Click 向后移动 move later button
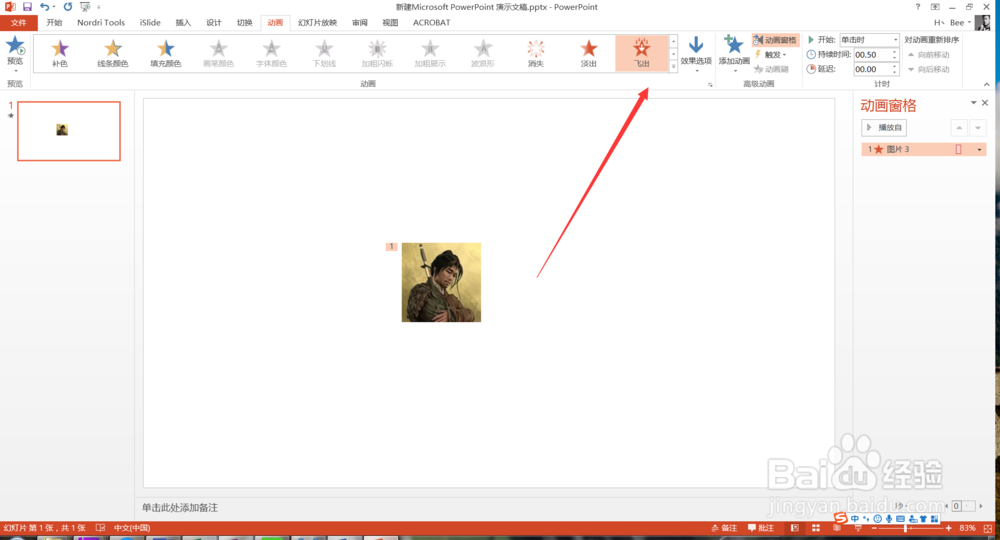 (x=929, y=69)
